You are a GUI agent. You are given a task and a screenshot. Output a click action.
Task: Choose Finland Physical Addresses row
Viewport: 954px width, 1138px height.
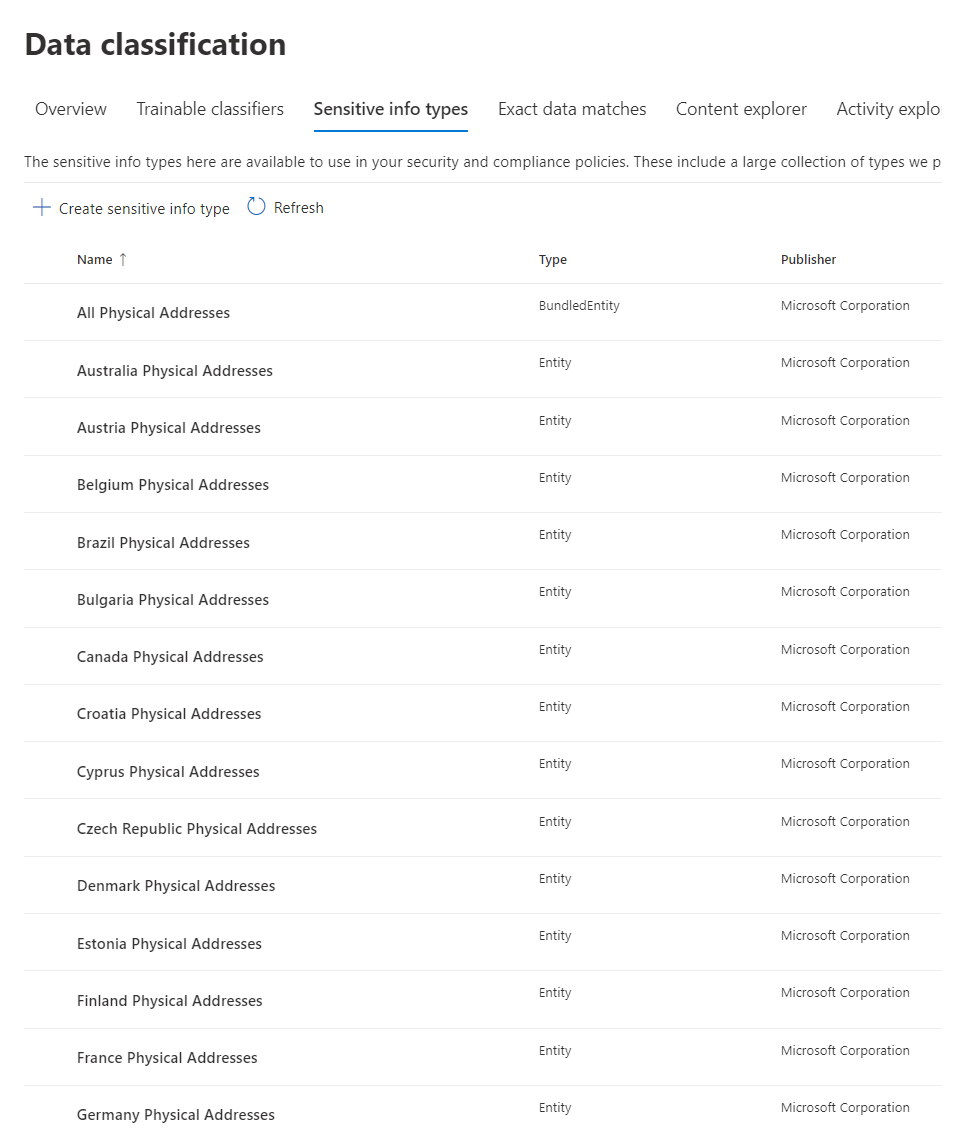click(170, 1001)
